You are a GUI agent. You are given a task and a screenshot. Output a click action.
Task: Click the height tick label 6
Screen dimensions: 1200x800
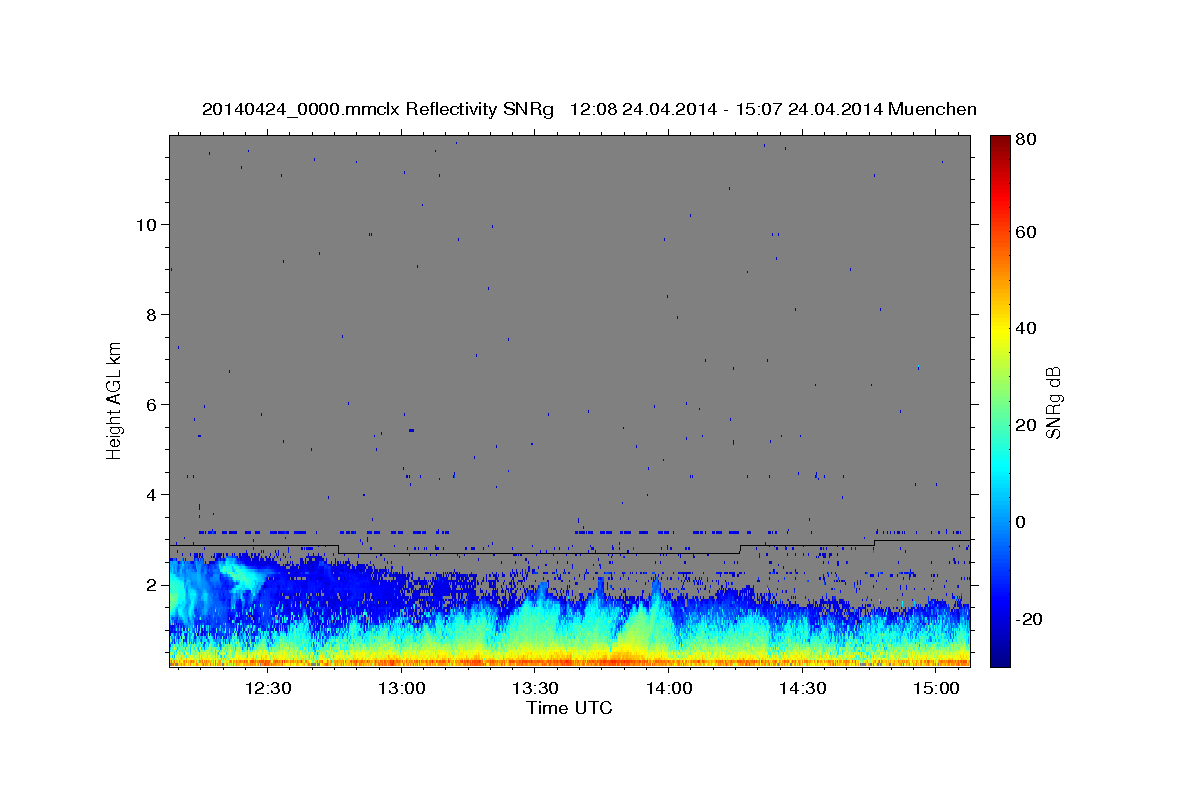tap(152, 404)
